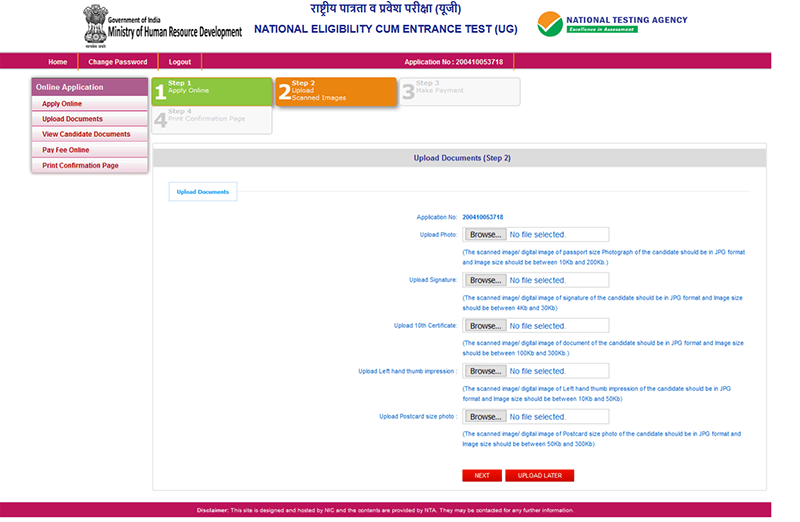Click the red NEXT button
Screen dimensions: 800x522
(x=482, y=476)
